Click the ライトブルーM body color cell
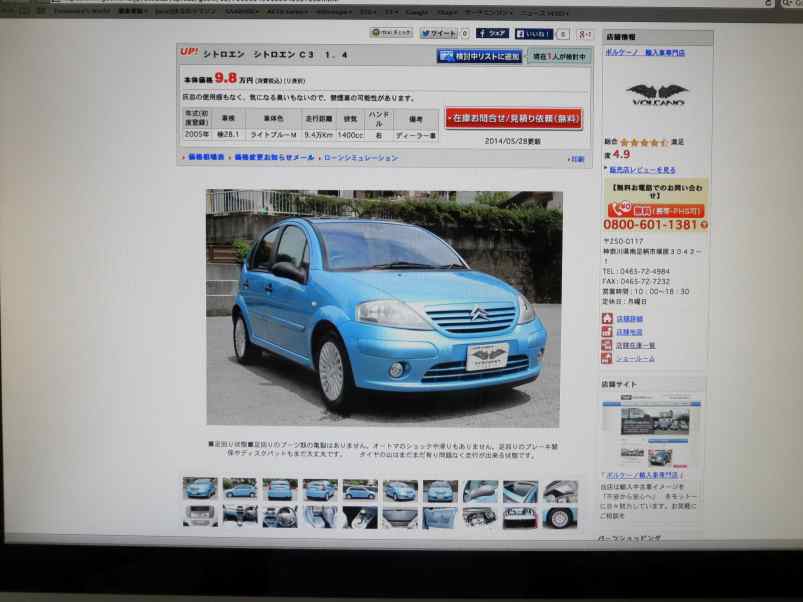 (x=273, y=135)
